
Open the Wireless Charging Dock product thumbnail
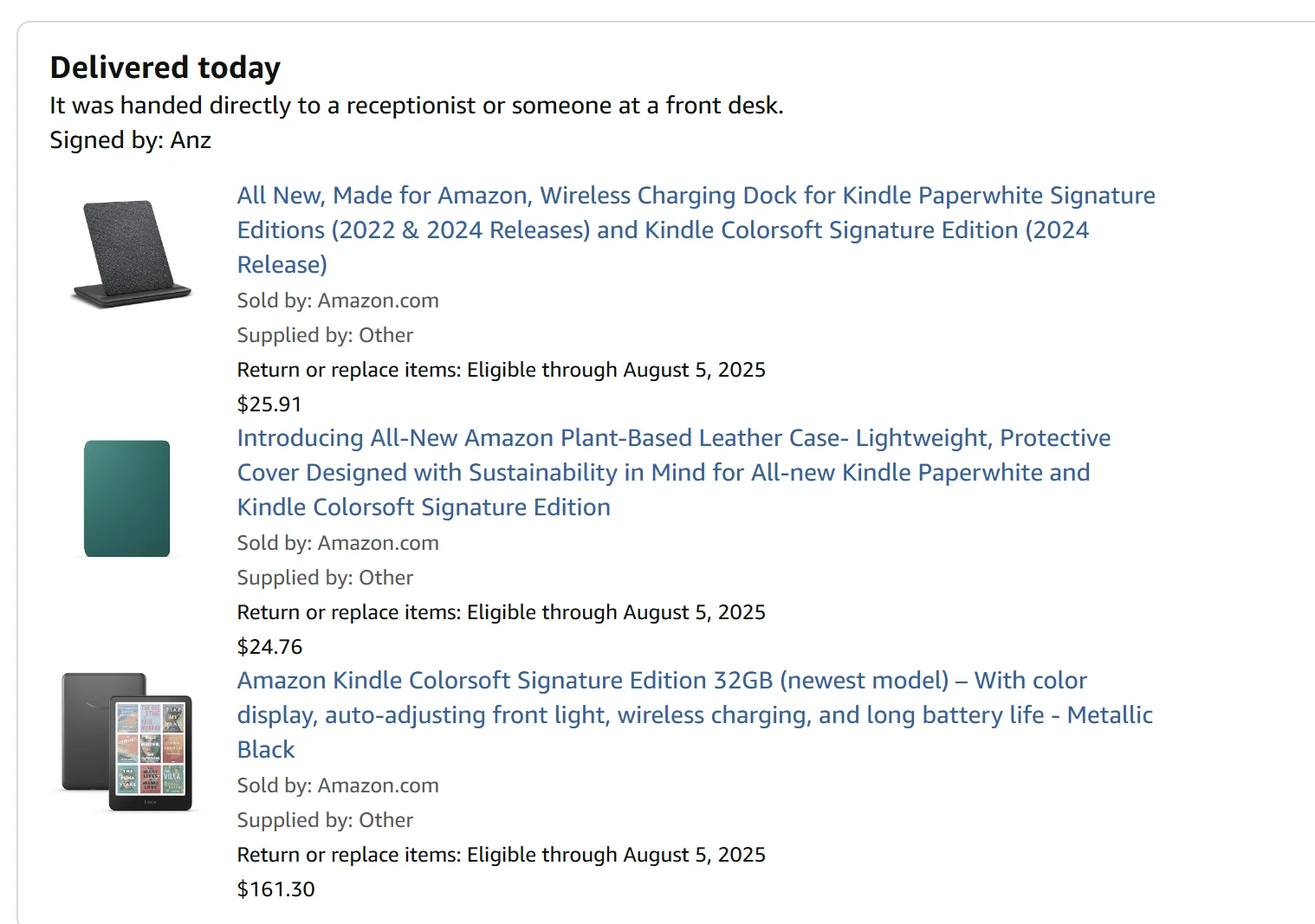[x=131, y=255]
